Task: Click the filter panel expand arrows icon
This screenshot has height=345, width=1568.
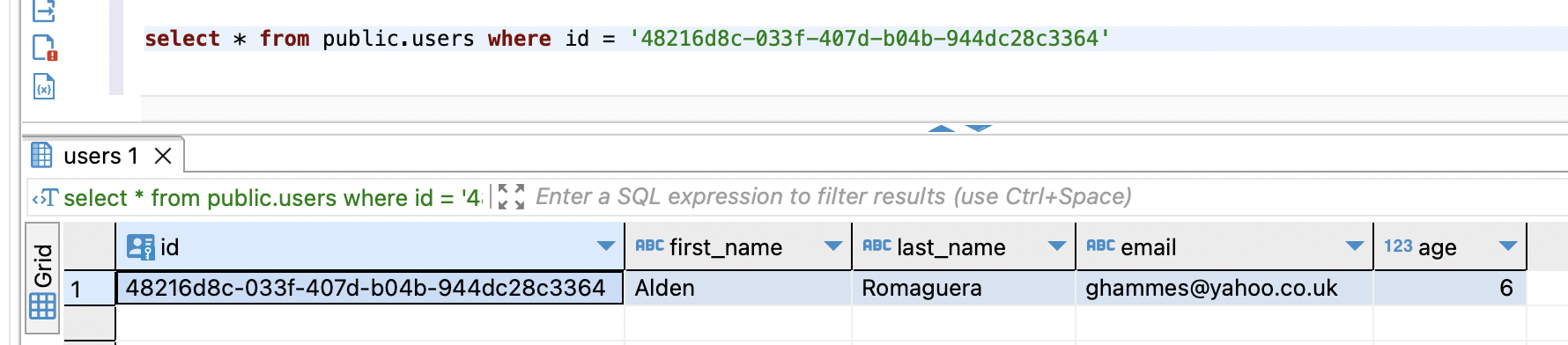Action: [x=511, y=196]
